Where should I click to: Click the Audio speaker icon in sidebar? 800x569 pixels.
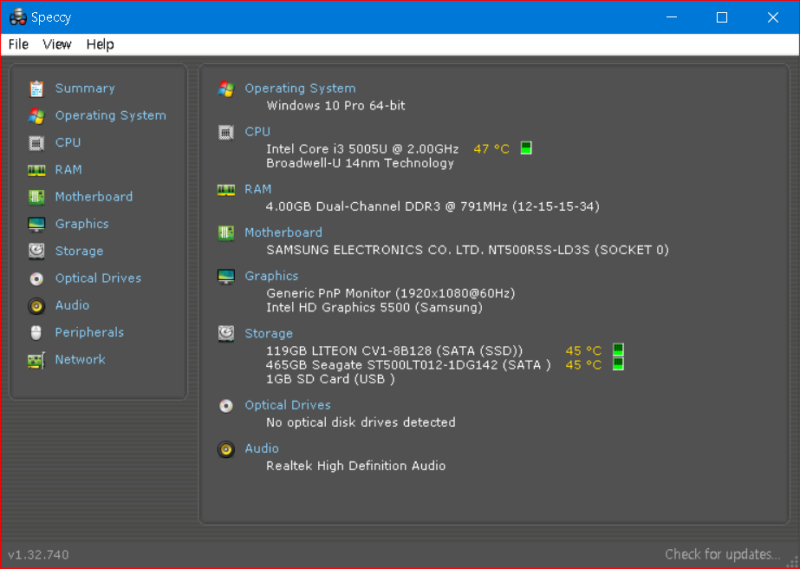[36, 305]
